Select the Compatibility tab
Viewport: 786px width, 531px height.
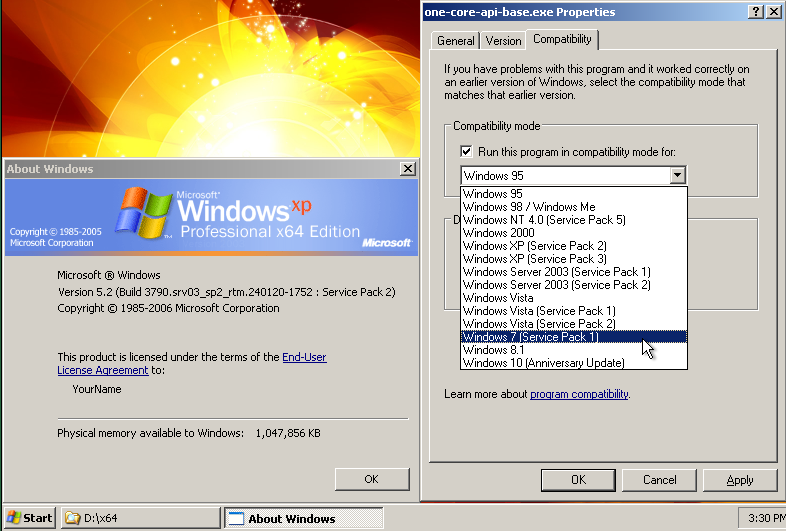[562, 39]
